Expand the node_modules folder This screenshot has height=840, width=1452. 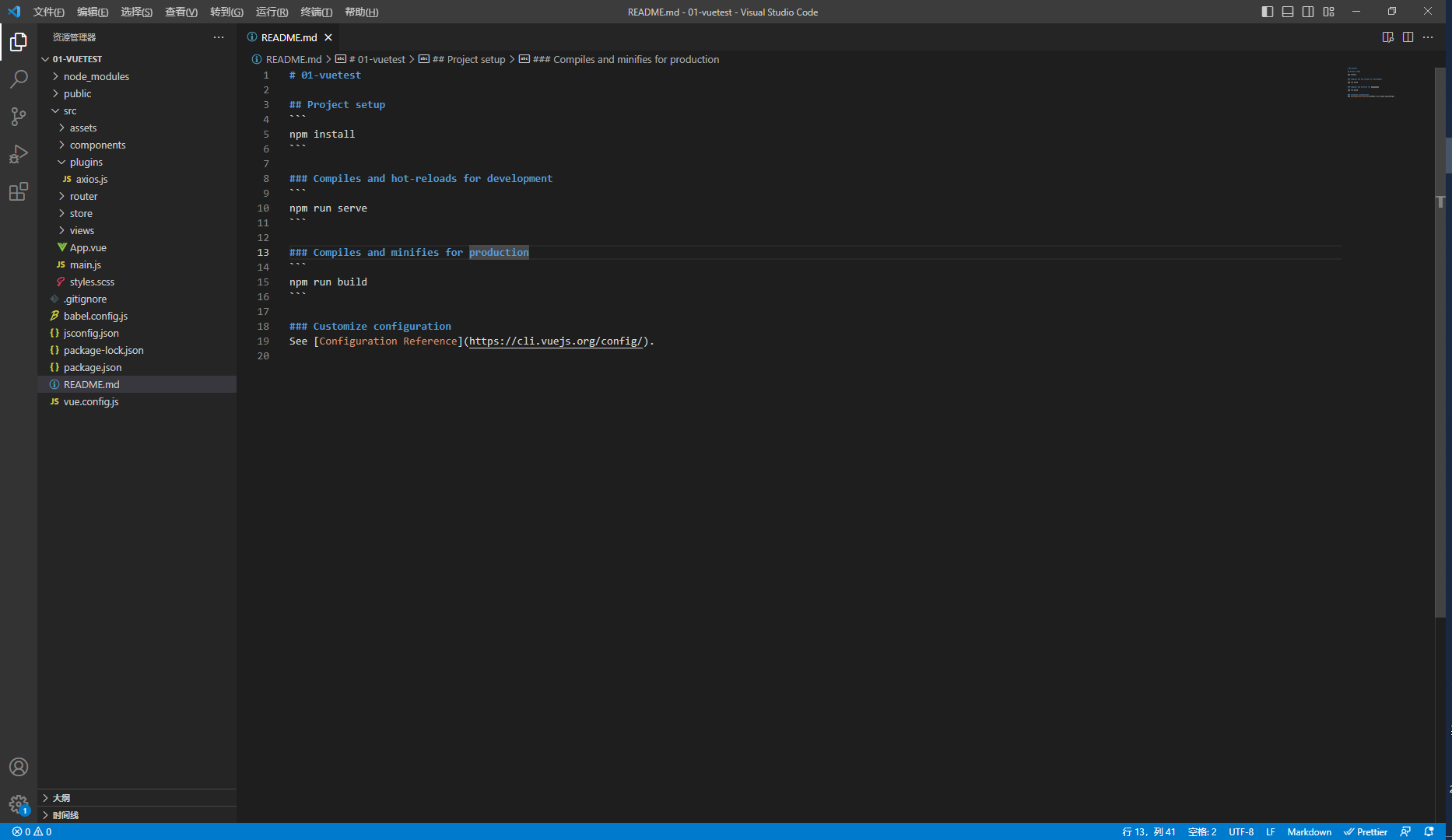coord(137,76)
